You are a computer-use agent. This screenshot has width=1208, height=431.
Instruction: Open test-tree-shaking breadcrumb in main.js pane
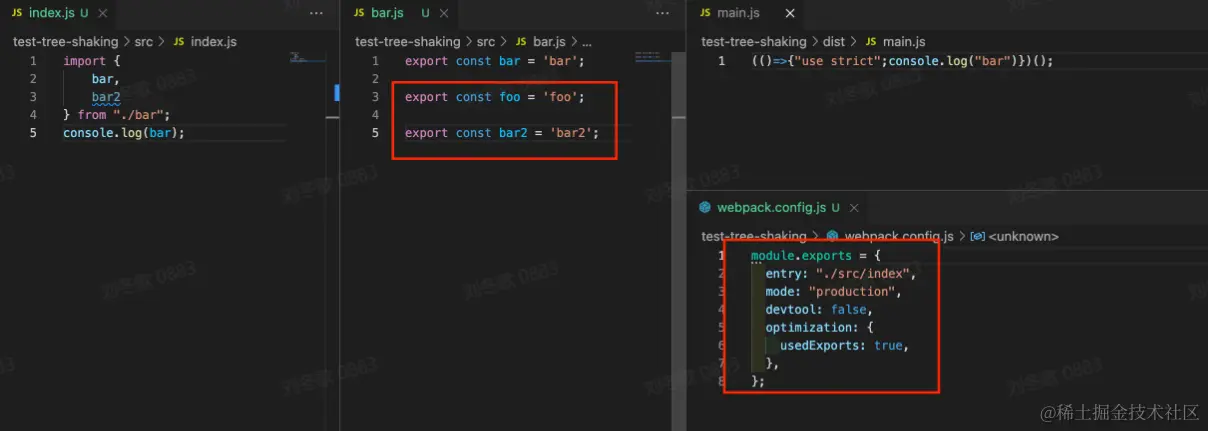(x=754, y=42)
